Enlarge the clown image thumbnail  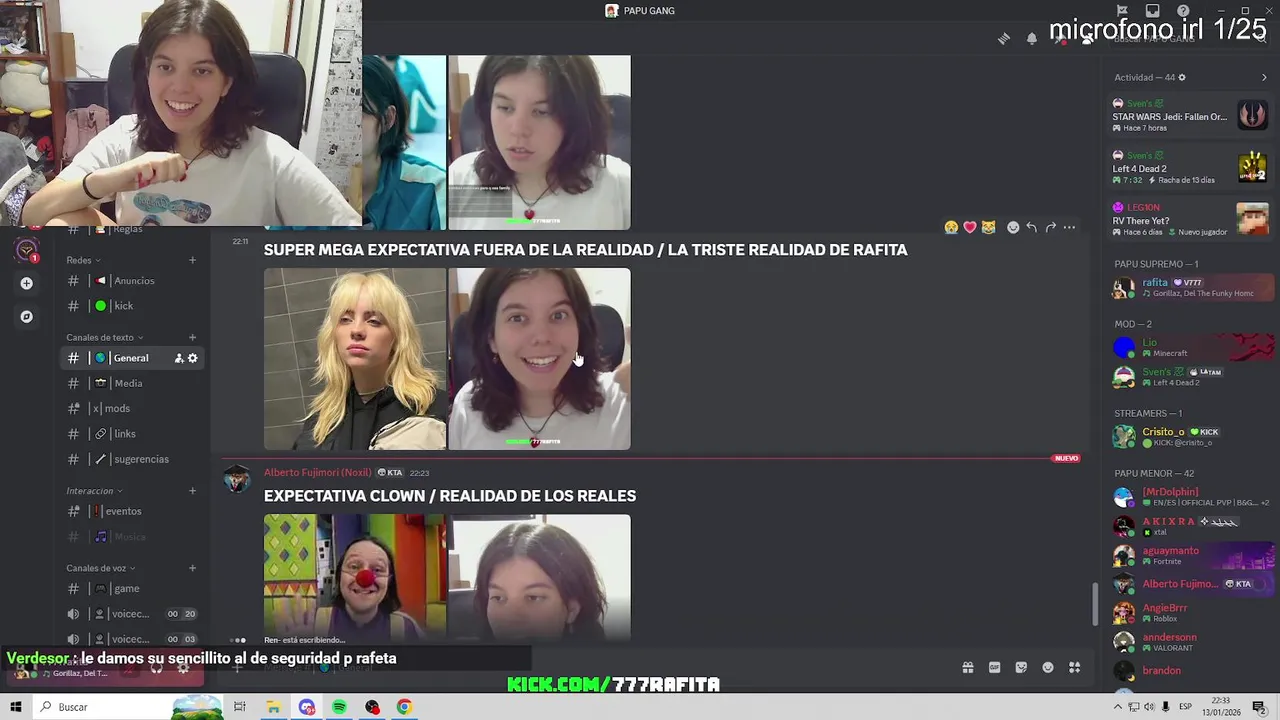(355, 577)
